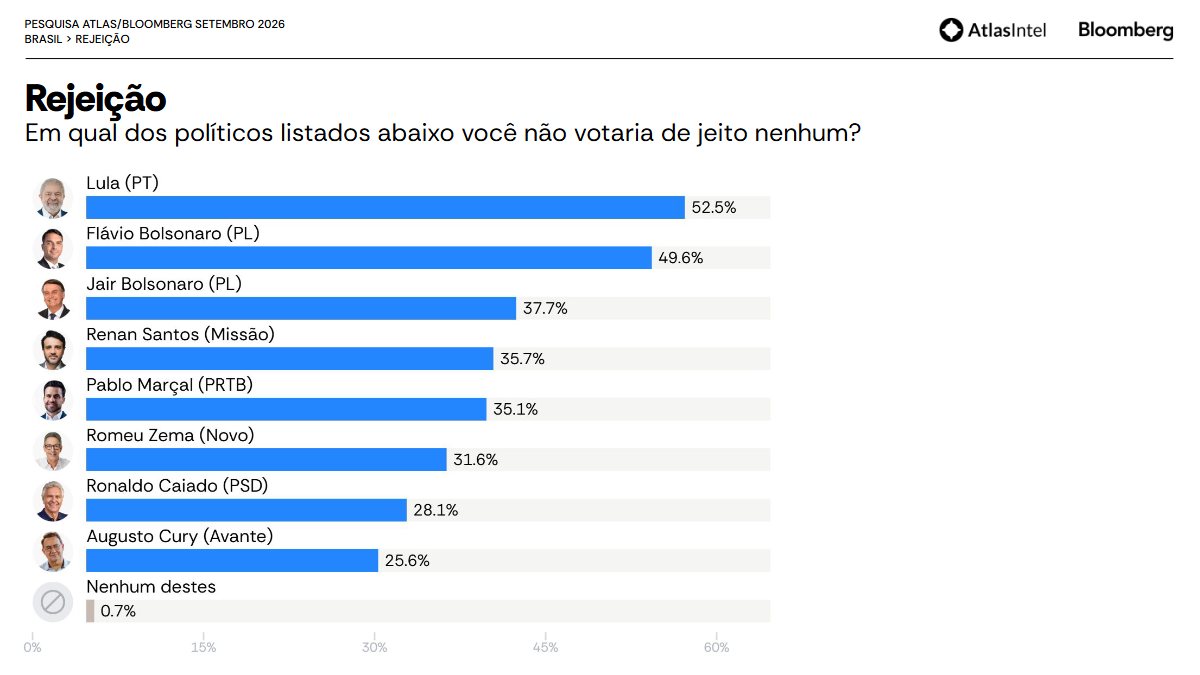Click the AtlasIntel logo icon
Screen dimensions: 1200x675
951,30
